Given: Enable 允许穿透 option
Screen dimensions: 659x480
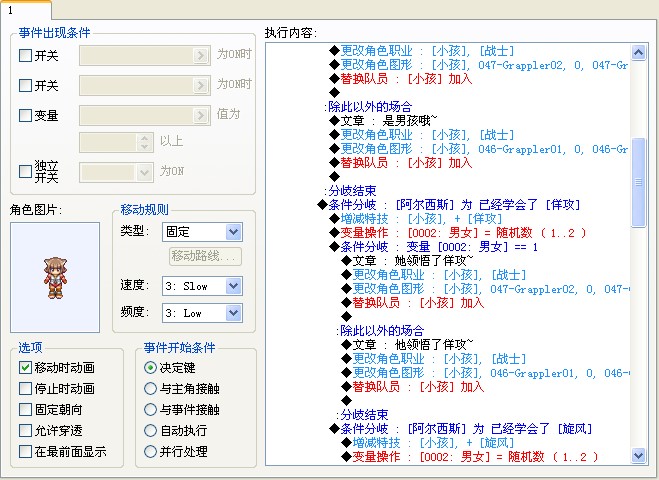Looking at the screenshot, I should (x=25, y=430).
